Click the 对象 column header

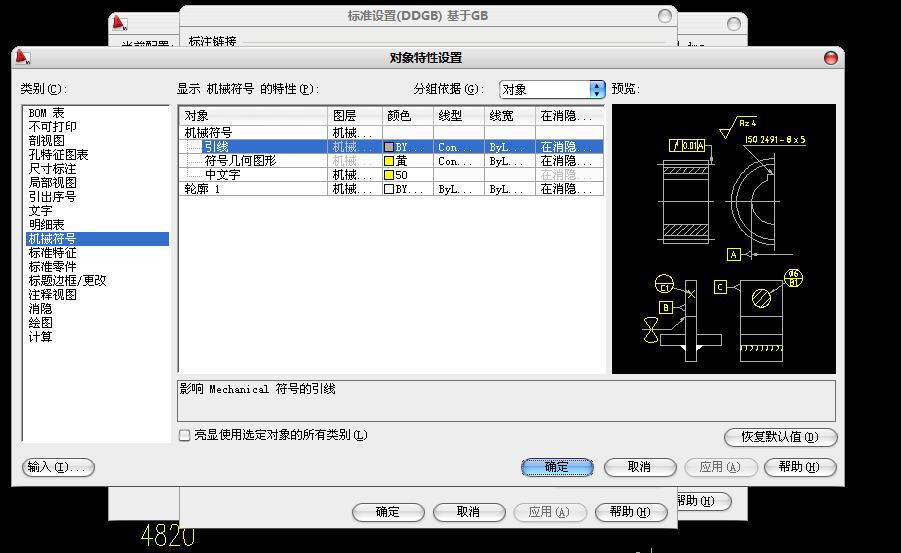point(253,116)
